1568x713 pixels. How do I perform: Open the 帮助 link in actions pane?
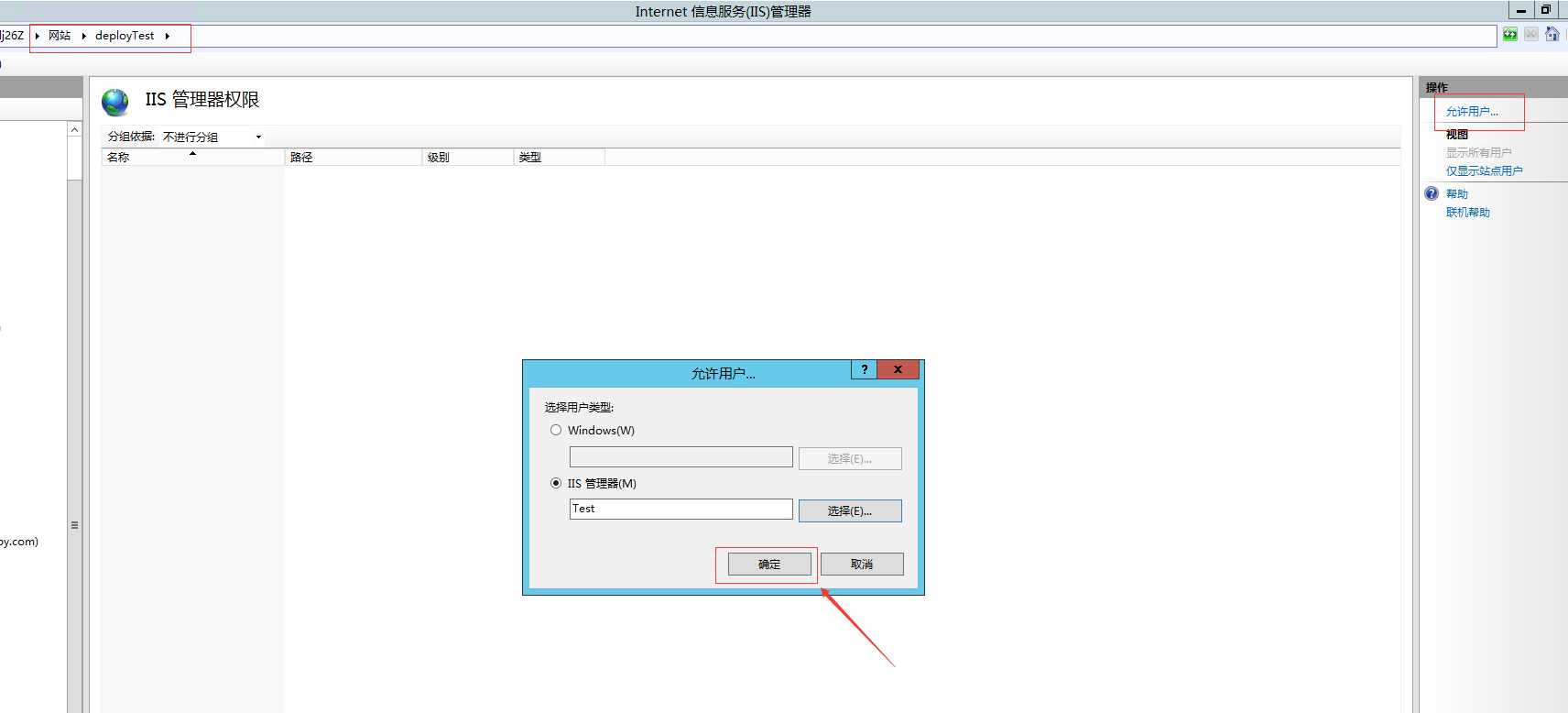[x=1456, y=194]
